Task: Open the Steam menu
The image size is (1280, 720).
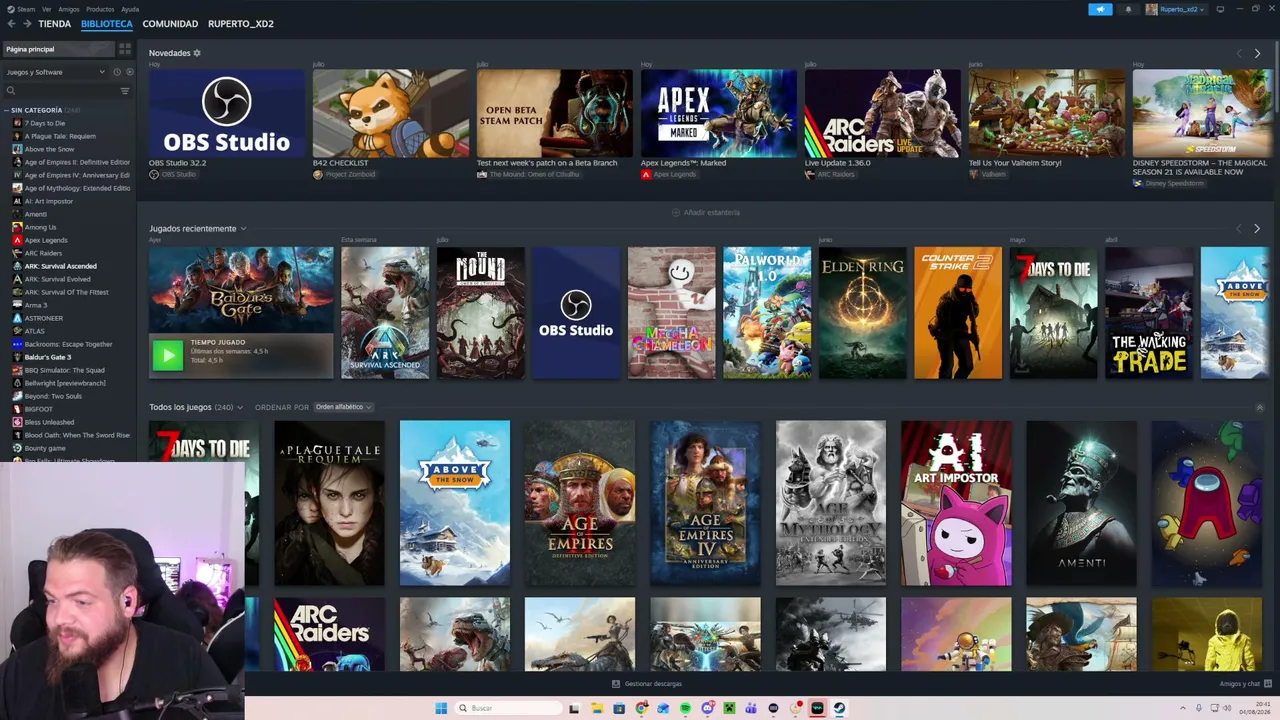Action: coord(26,9)
